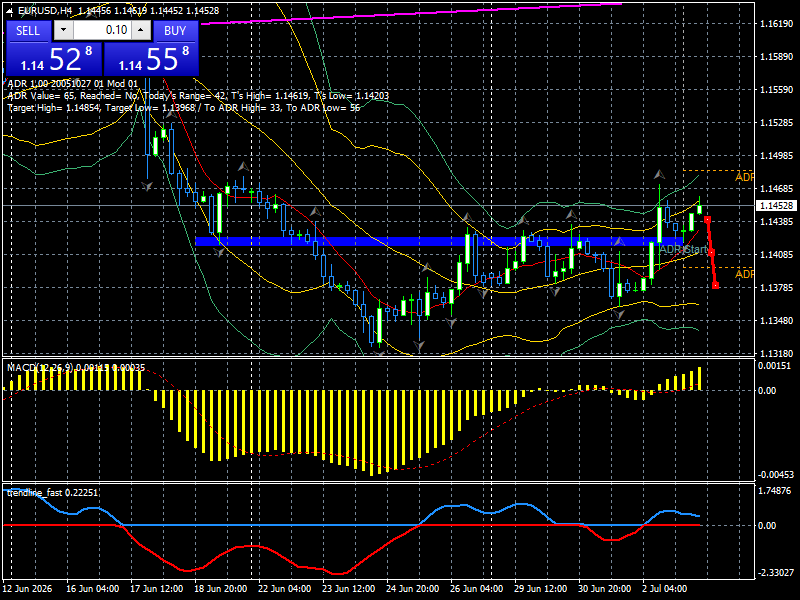Viewport: 800px width, 600px height.
Task: Click price scale value 1.13480
Action: pyautogui.click(x=777, y=320)
